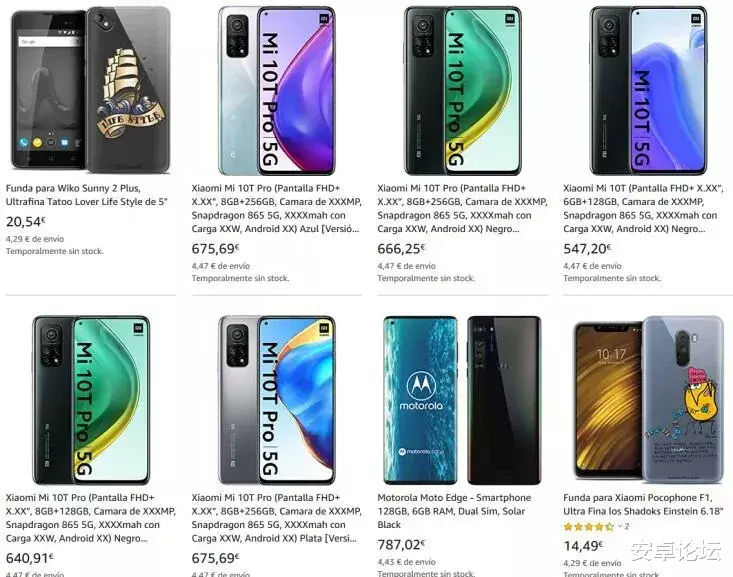Click the 640,91€ Mi 10T Pro price
This screenshot has height=577, width=733.
pos(29,559)
